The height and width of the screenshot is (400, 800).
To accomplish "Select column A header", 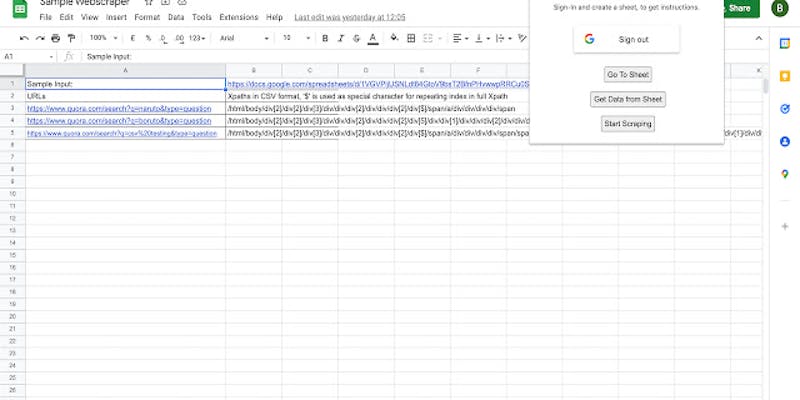I will pyautogui.click(x=126, y=70).
